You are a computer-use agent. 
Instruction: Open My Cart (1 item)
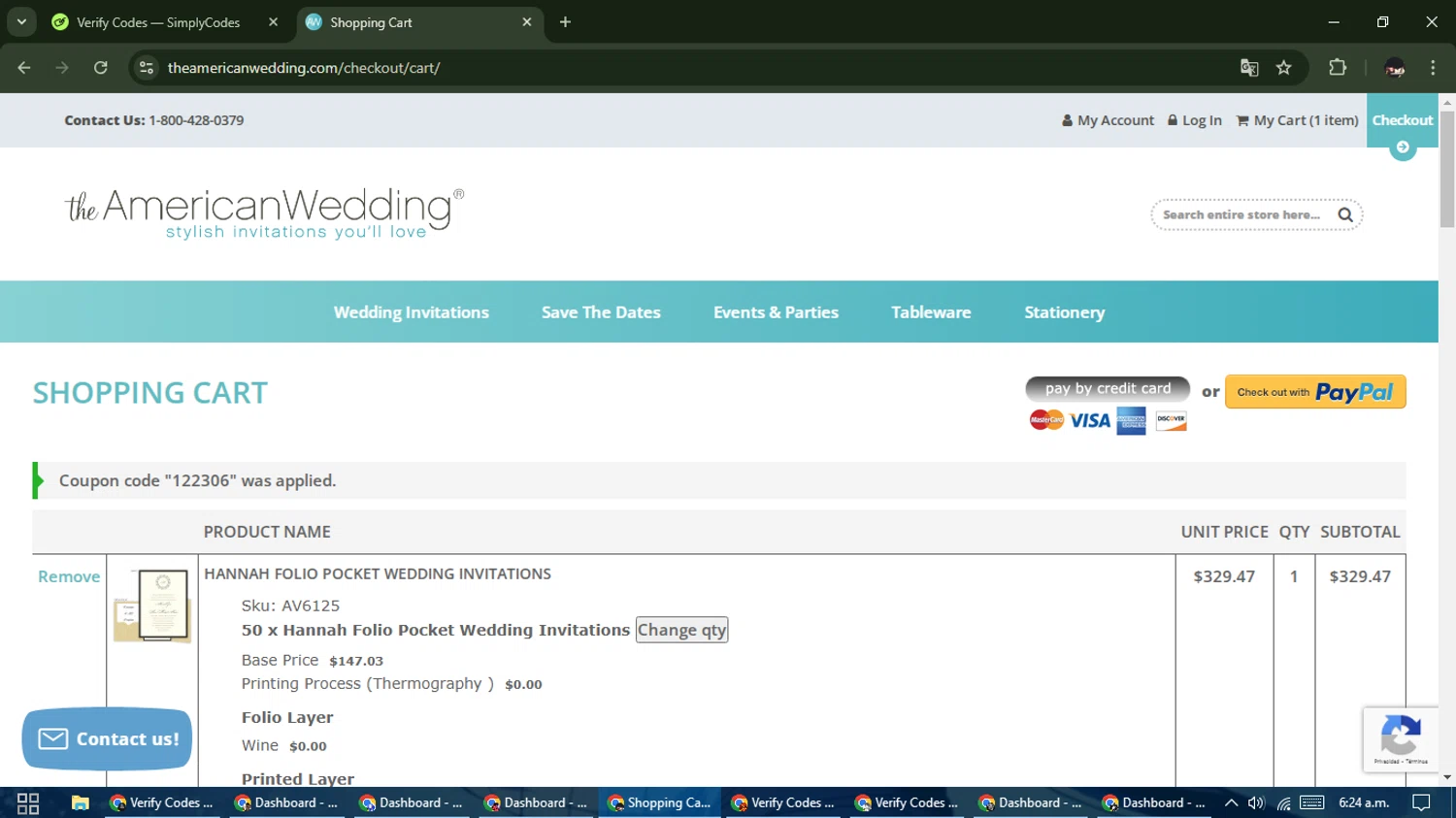coord(1297,120)
